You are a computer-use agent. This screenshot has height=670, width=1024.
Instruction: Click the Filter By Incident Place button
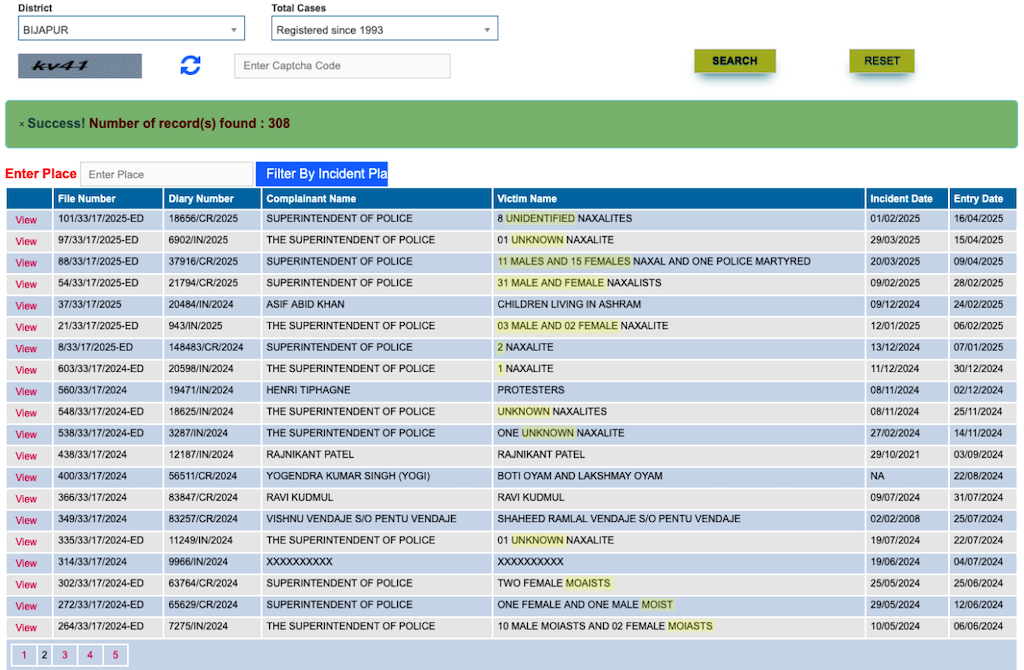[321, 174]
